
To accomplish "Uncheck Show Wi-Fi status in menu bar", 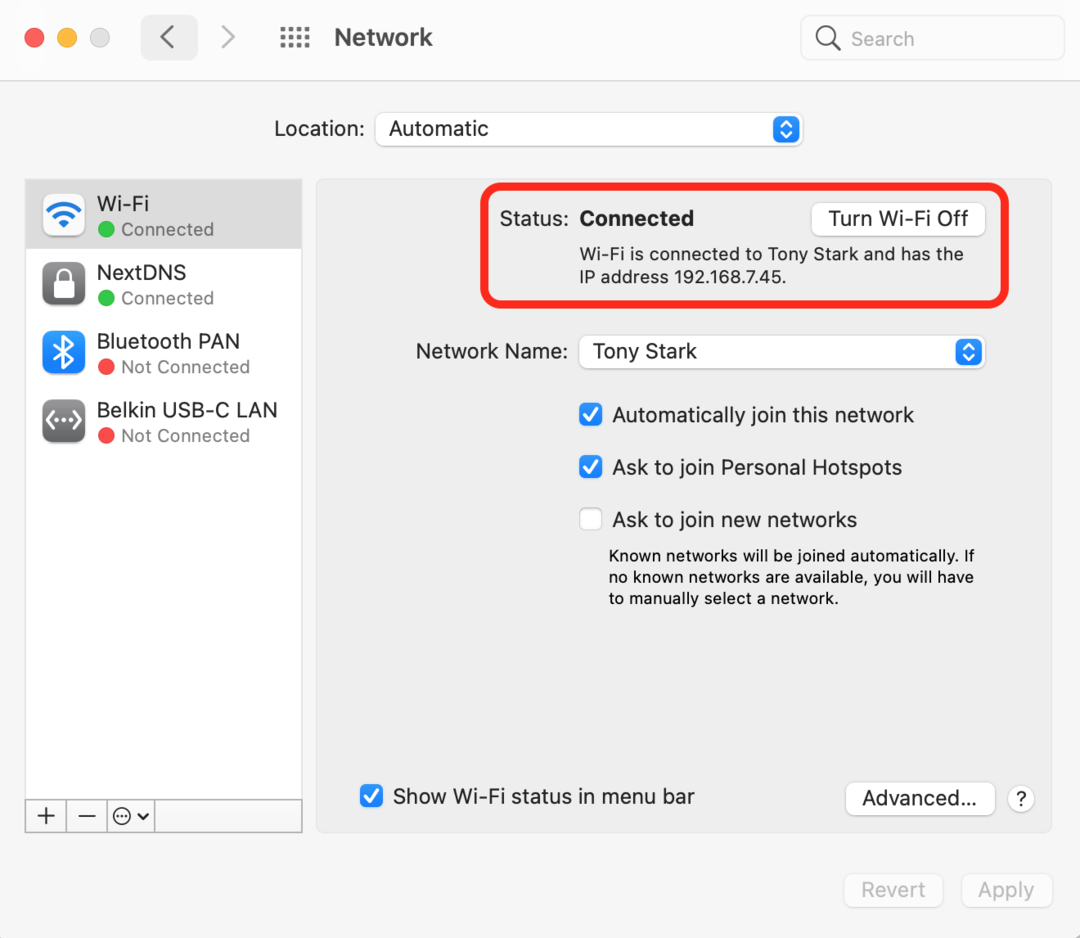I will click(x=371, y=796).
